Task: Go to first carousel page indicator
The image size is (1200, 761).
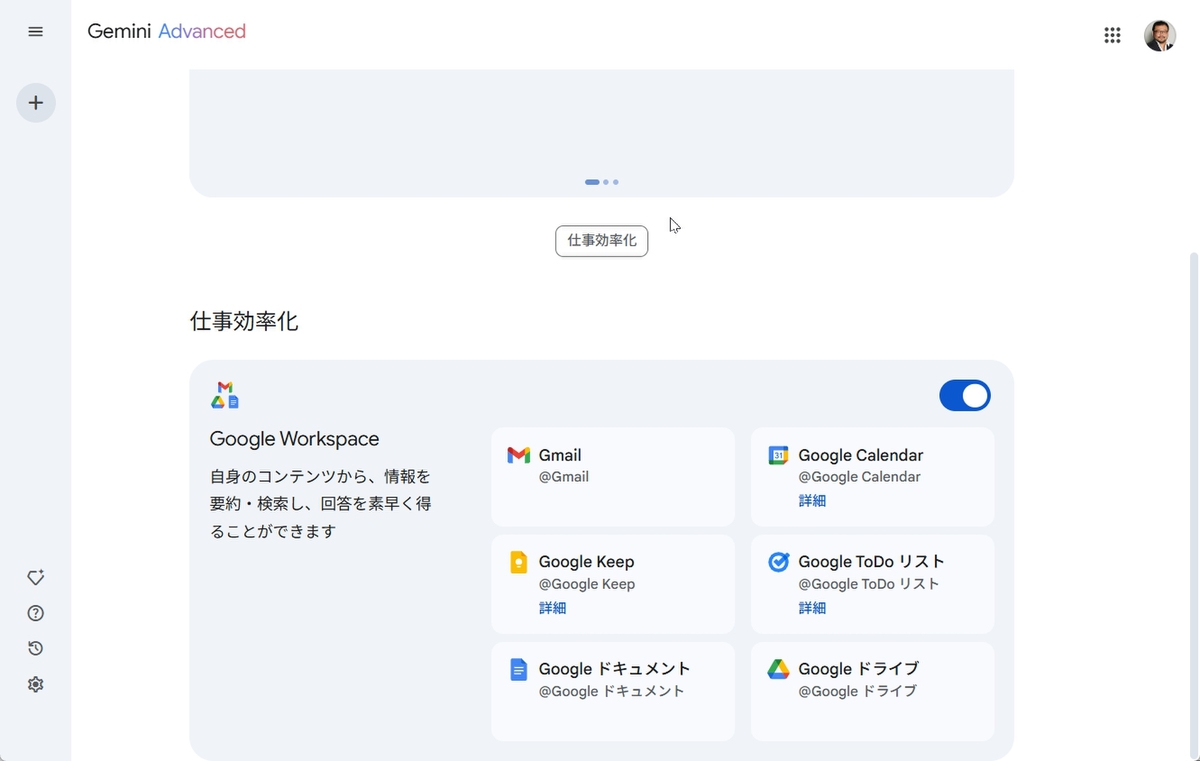Action: tap(592, 182)
